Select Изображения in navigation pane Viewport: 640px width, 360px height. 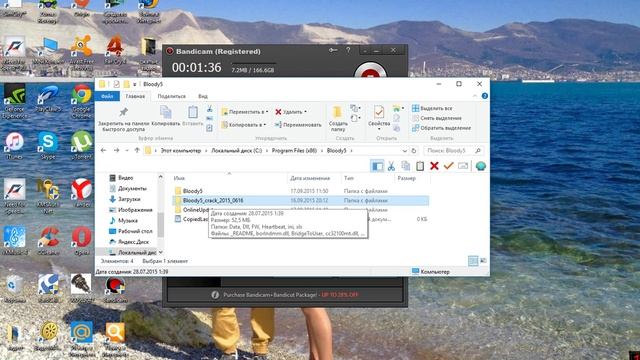pyautogui.click(x=131, y=210)
